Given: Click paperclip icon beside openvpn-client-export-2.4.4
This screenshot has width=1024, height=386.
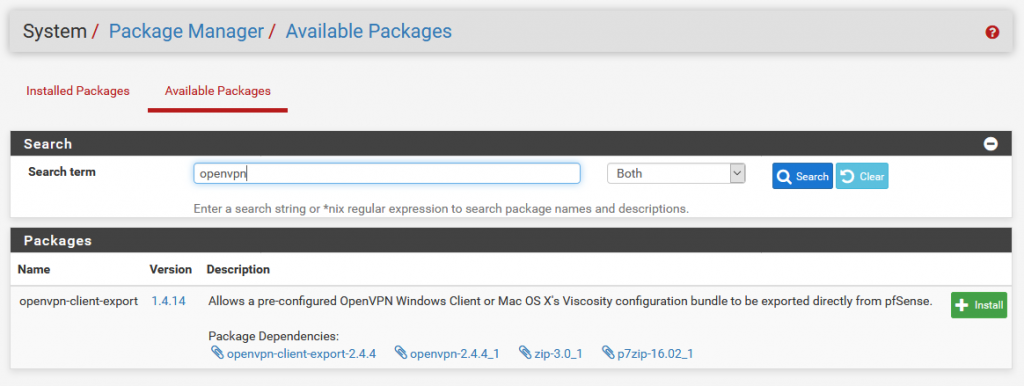Looking at the screenshot, I should pyautogui.click(x=217, y=353).
